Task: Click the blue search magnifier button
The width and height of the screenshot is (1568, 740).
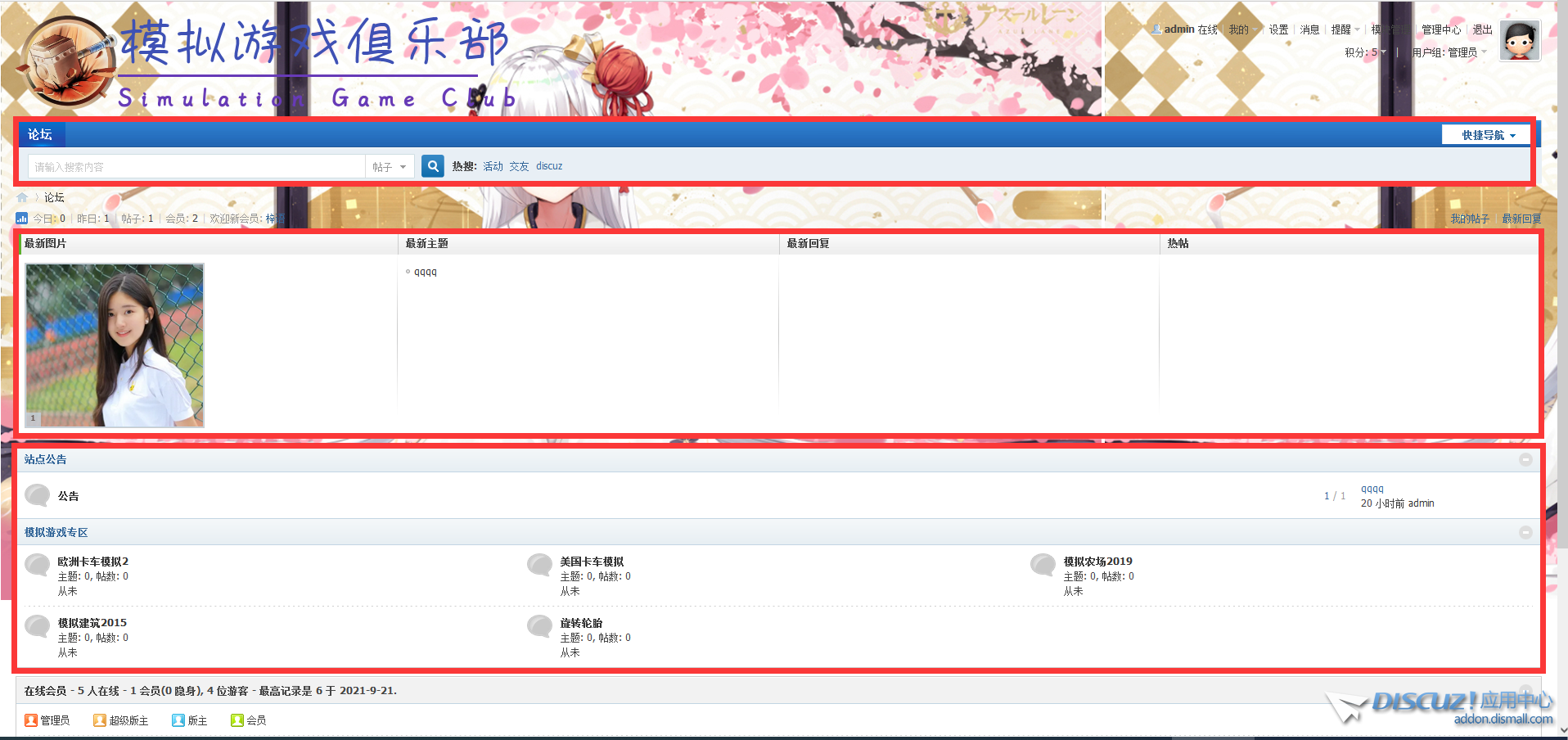Action: (432, 166)
